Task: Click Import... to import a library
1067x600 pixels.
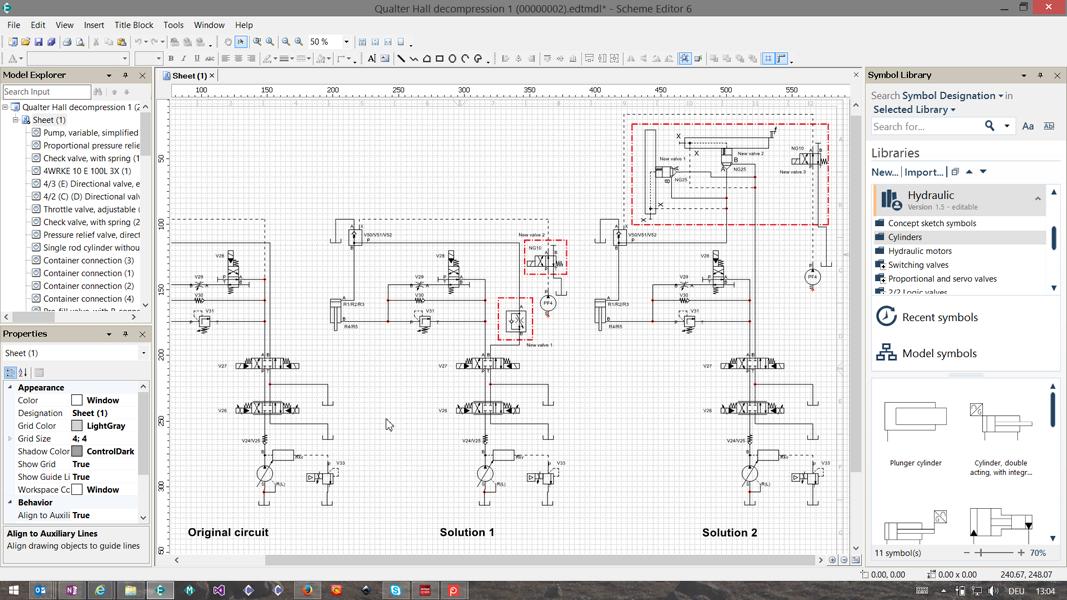Action: 923,172
